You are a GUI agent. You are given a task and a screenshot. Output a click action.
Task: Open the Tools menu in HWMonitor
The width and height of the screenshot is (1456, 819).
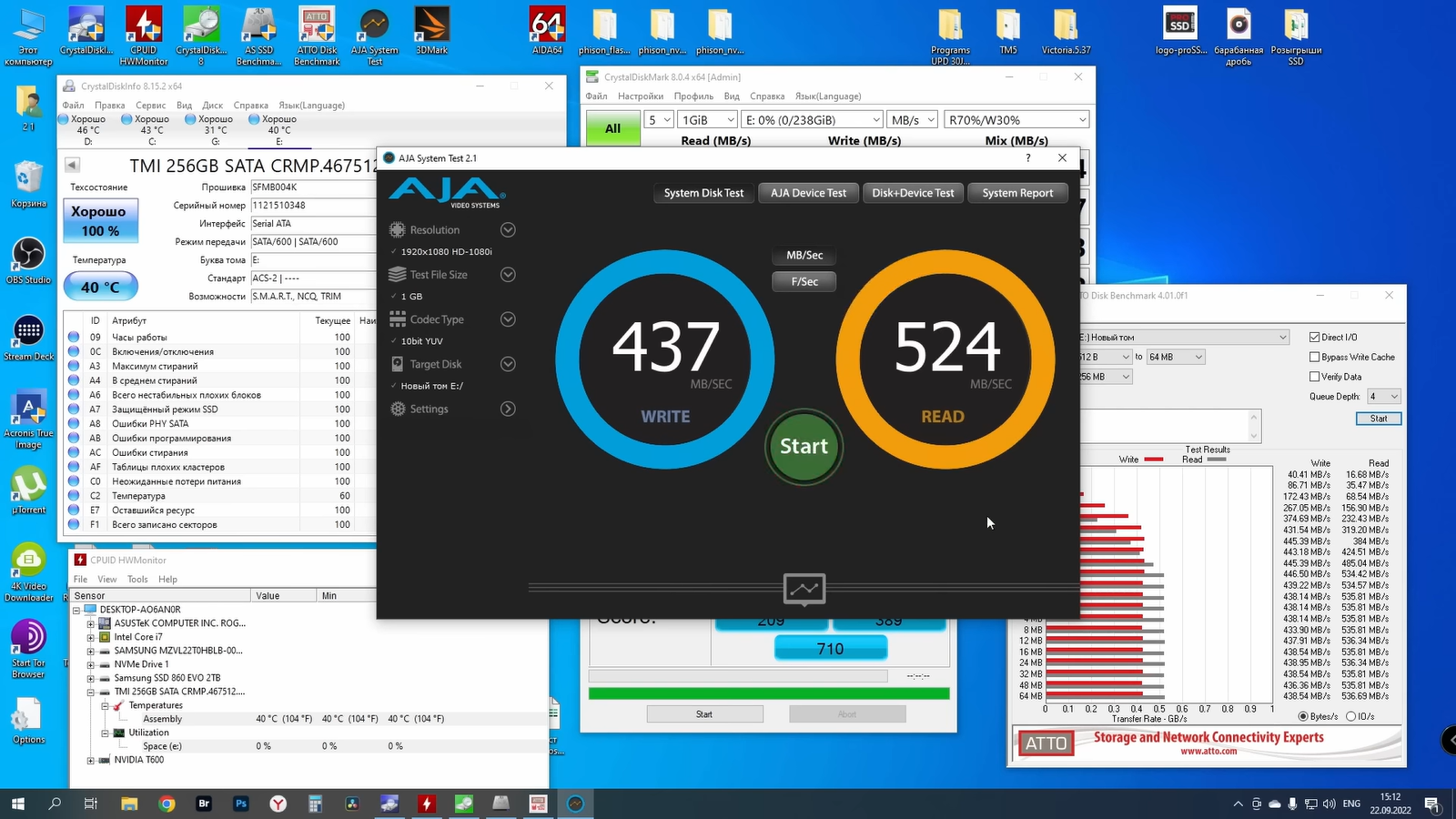coord(137,580)
